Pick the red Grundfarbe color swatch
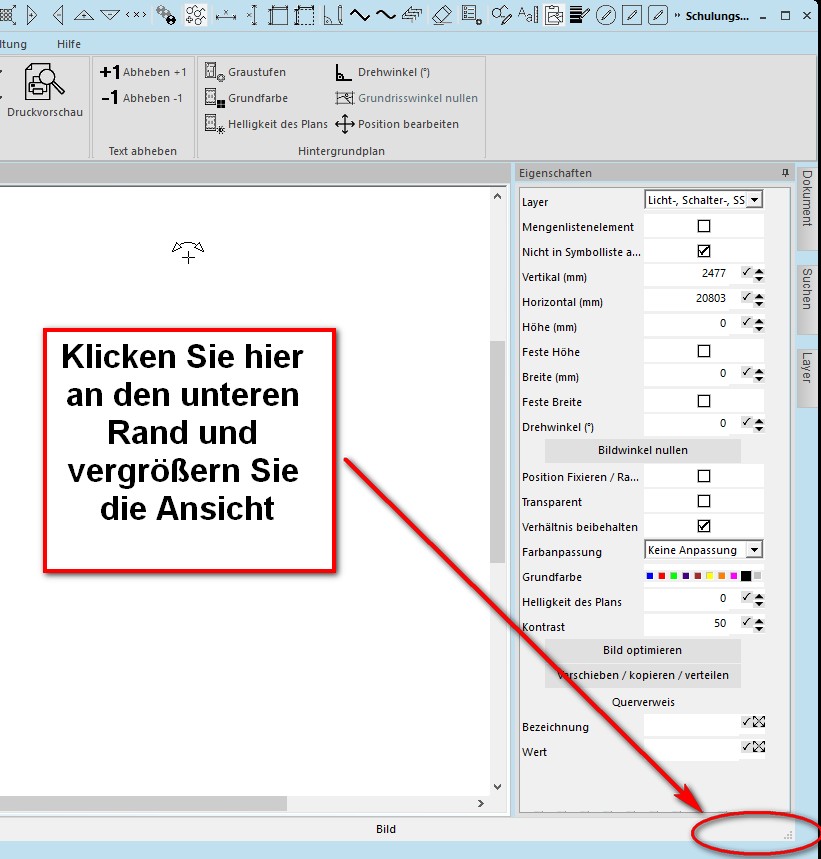Viewport: 821px width, 859px height. 662,576
